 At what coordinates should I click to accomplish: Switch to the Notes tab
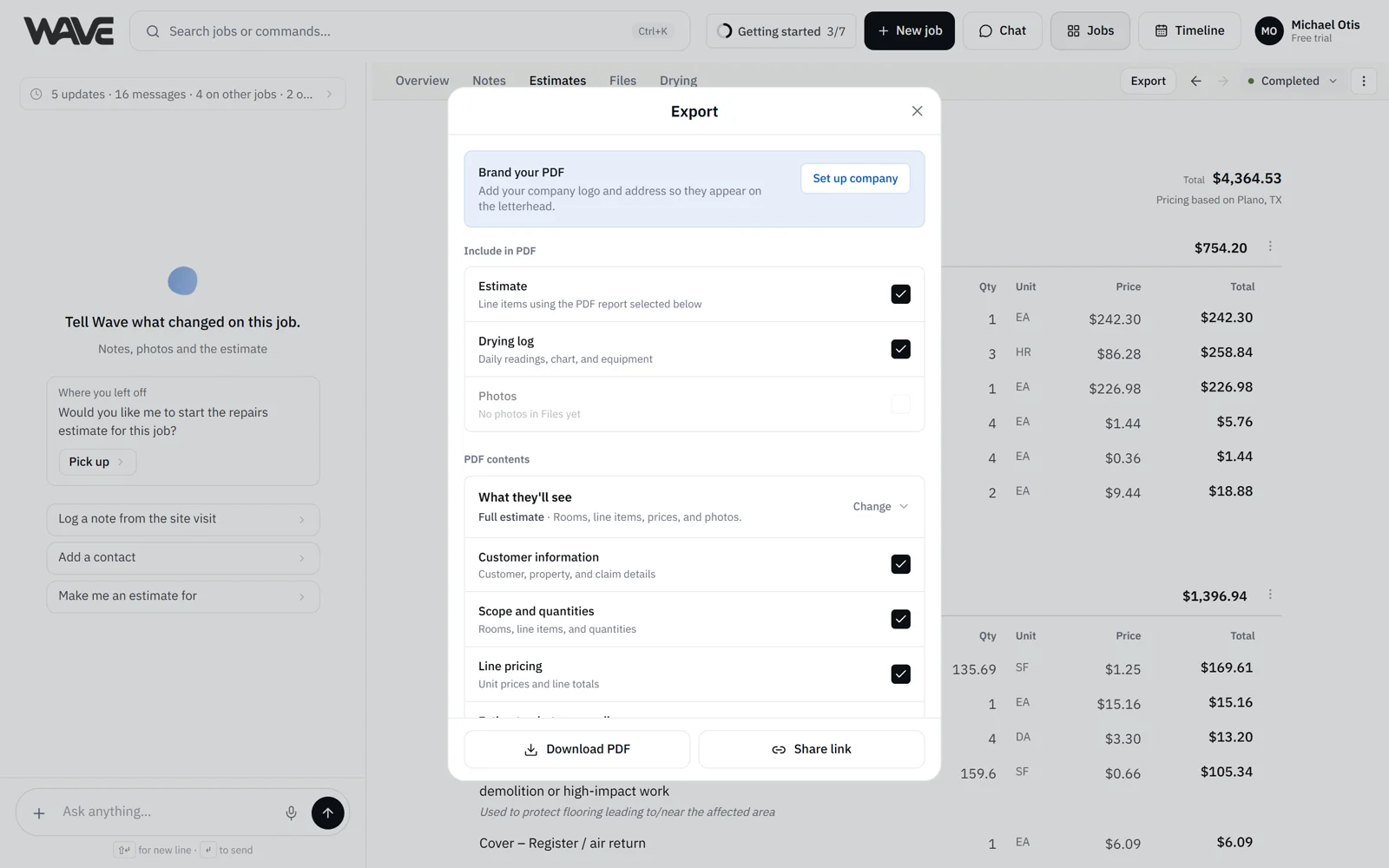(x=489, y=81)
